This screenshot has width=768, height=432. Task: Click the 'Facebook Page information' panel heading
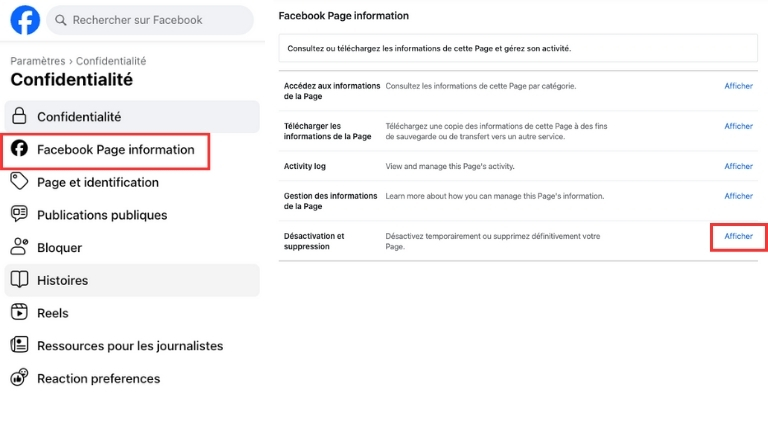(343, 16)
